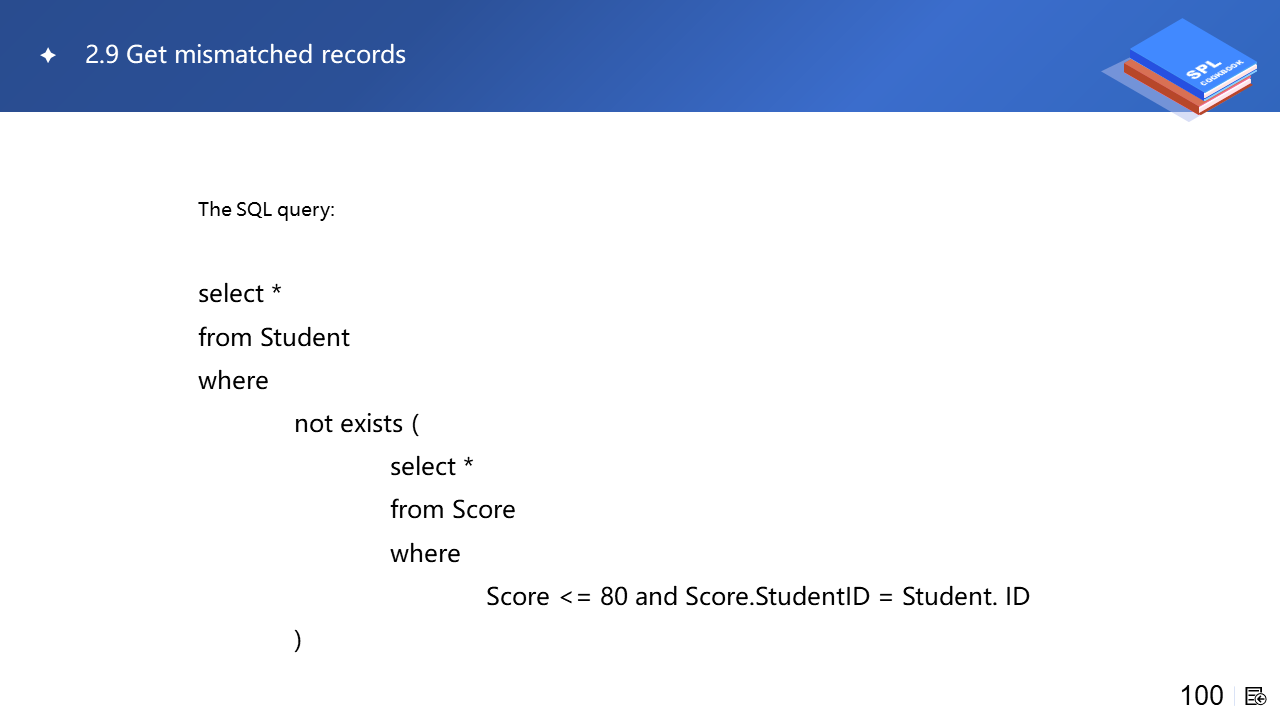Screen dimensions: 1280x720
Task: Click the sparkle bullet icon in header
Action: pyautogui.click(x=48, y=55)
